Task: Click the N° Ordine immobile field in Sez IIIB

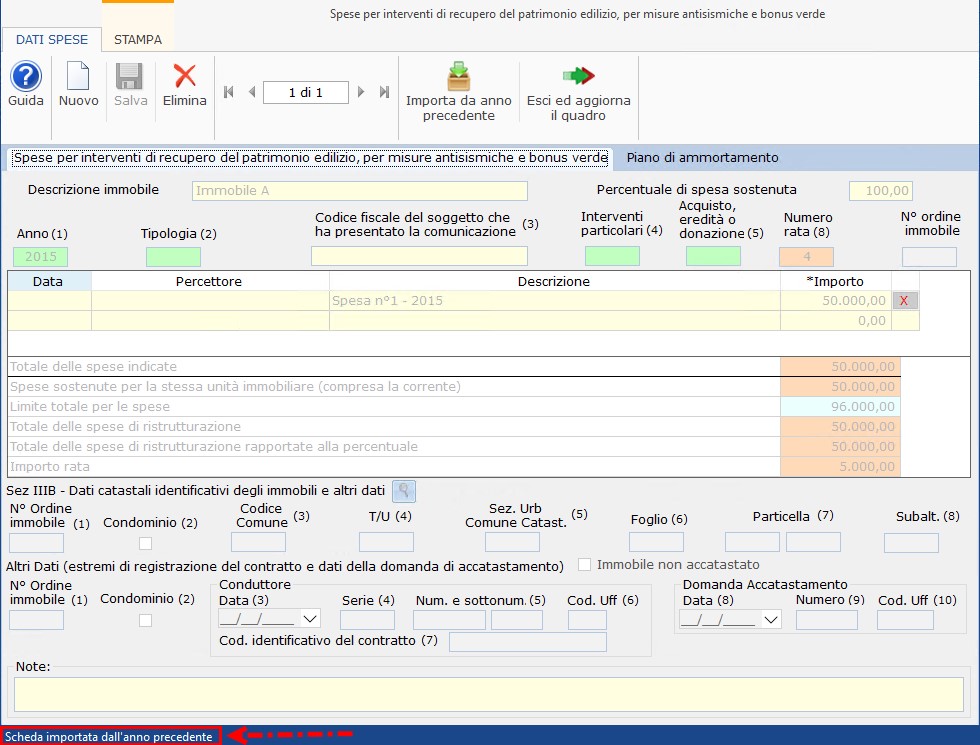Action: [36, 542]
